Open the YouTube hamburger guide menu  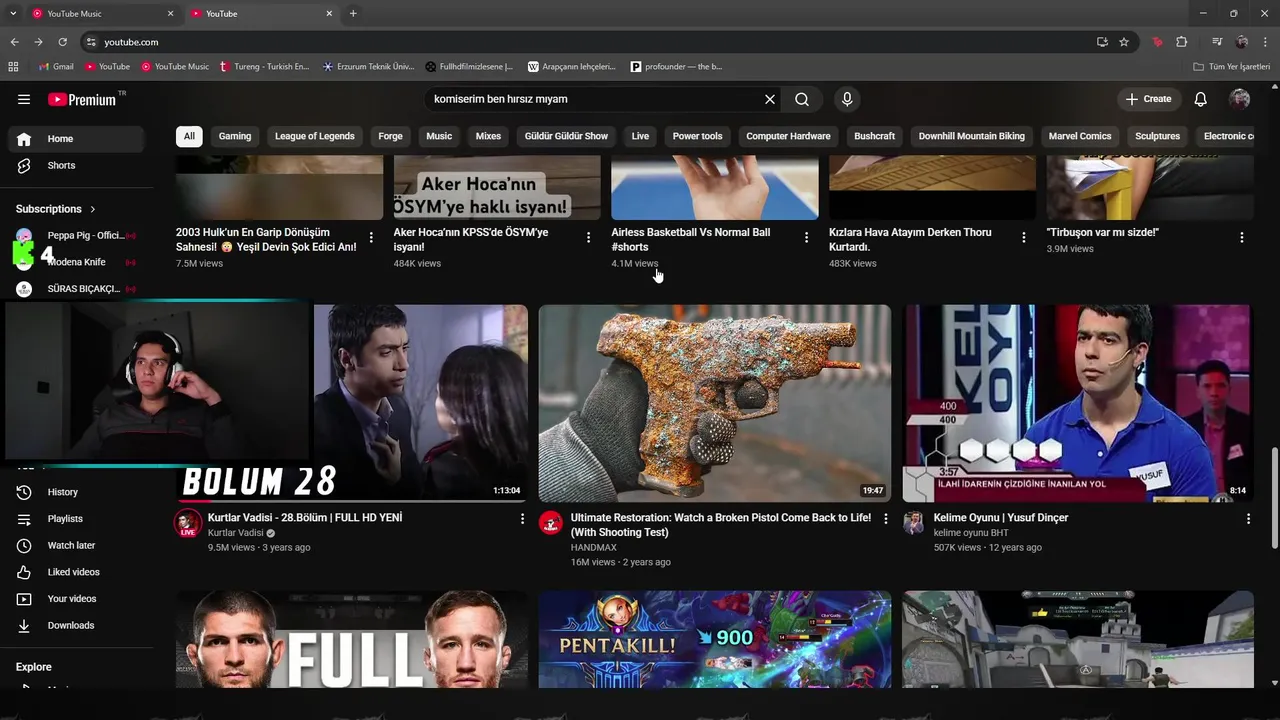[24, 99]
